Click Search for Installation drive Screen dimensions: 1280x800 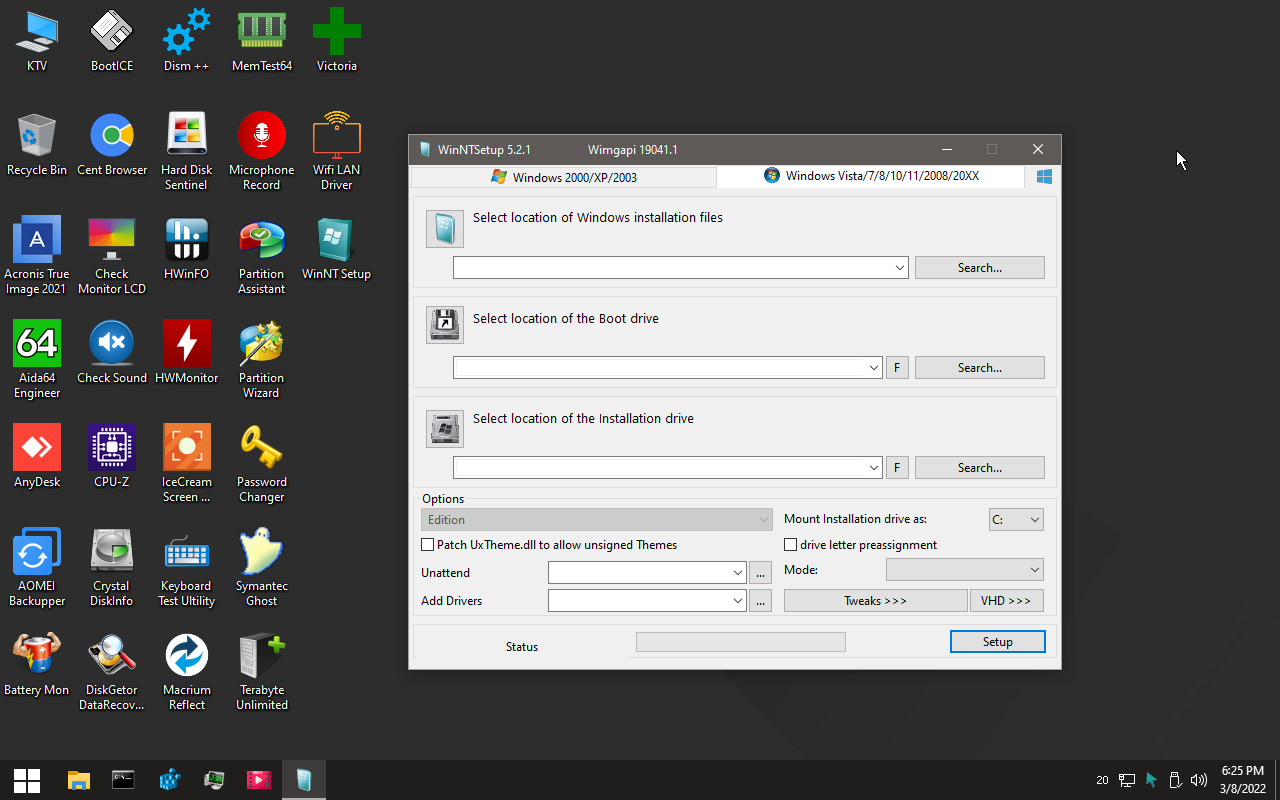pos(980,468)
